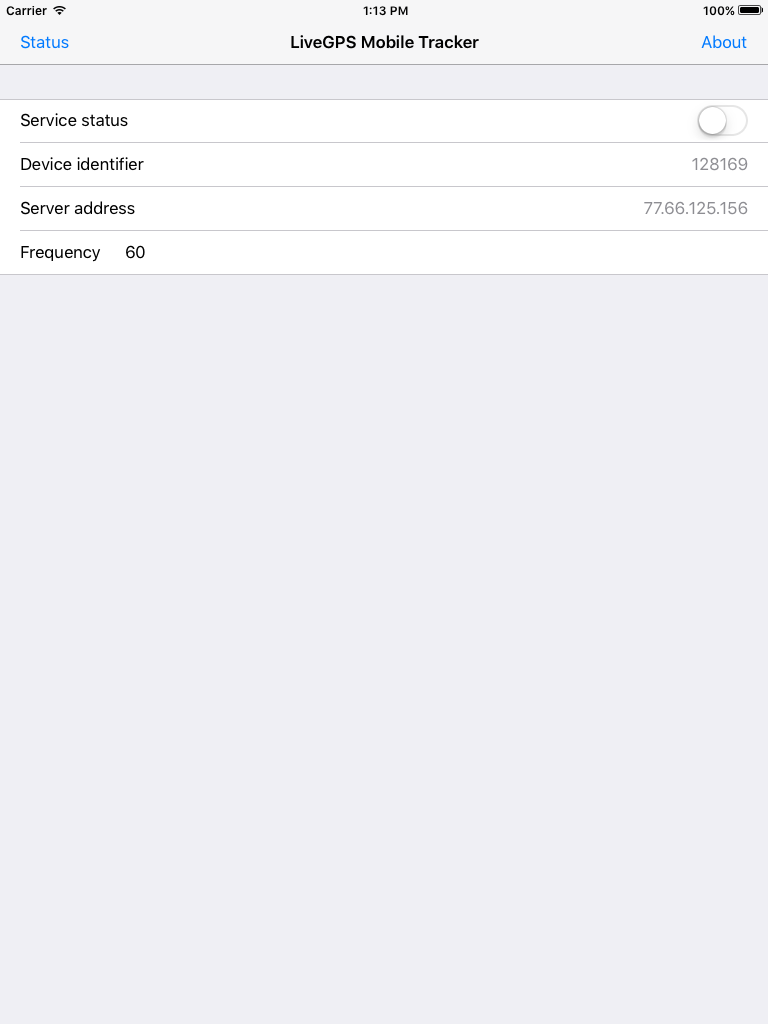
Task: Tap the Frequency row label
Action: pos(60,252)
